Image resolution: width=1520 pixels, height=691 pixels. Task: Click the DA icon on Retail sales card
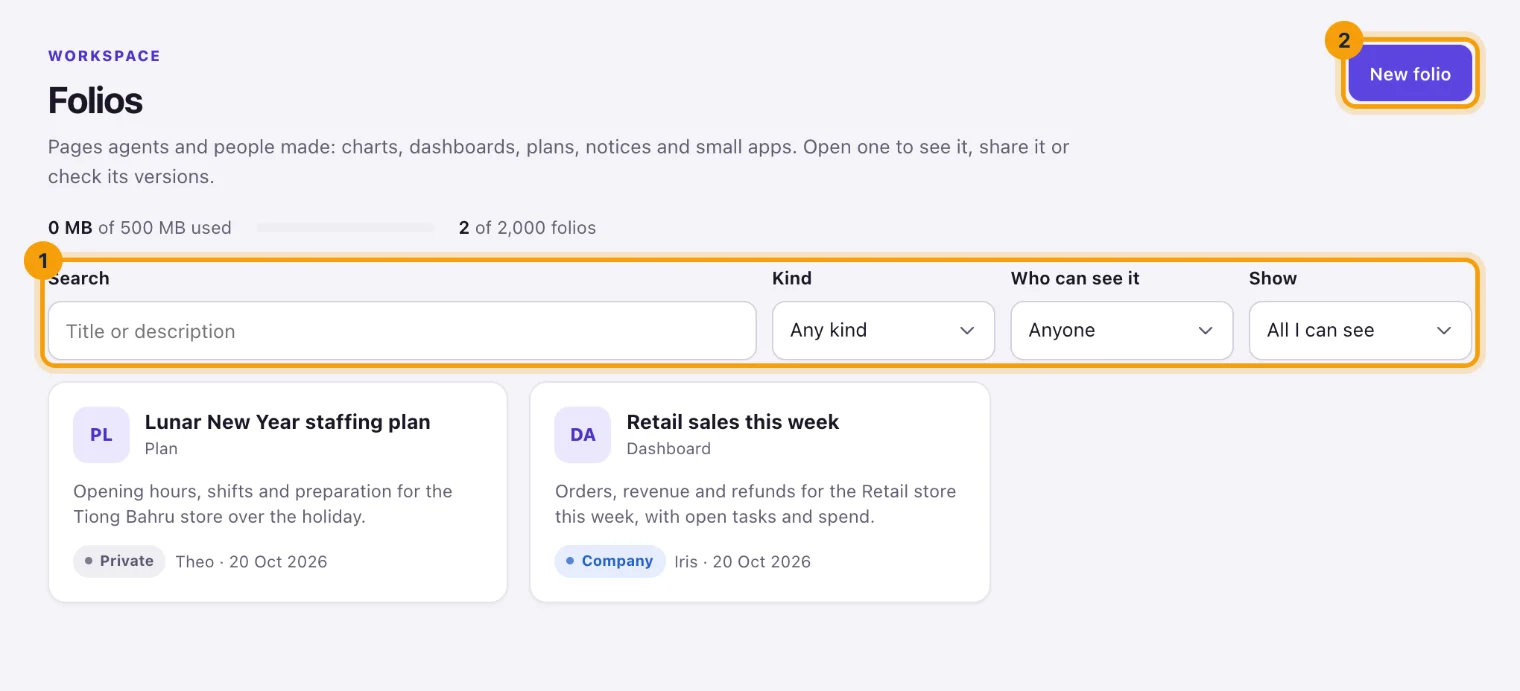(583, 435)
